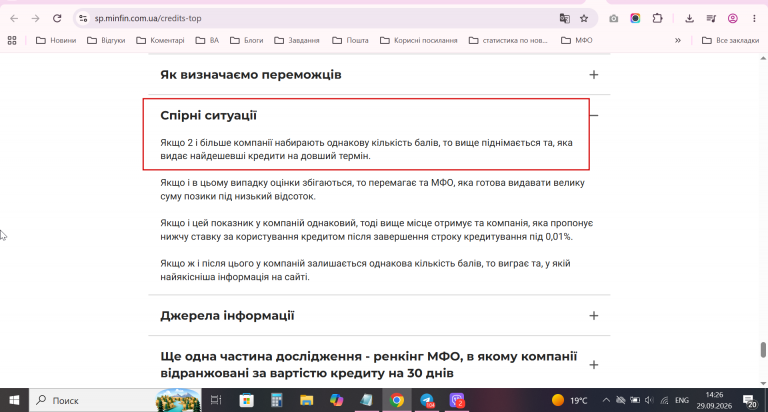Click paragraph starting Якщо і цей показник

pos(377,230)
